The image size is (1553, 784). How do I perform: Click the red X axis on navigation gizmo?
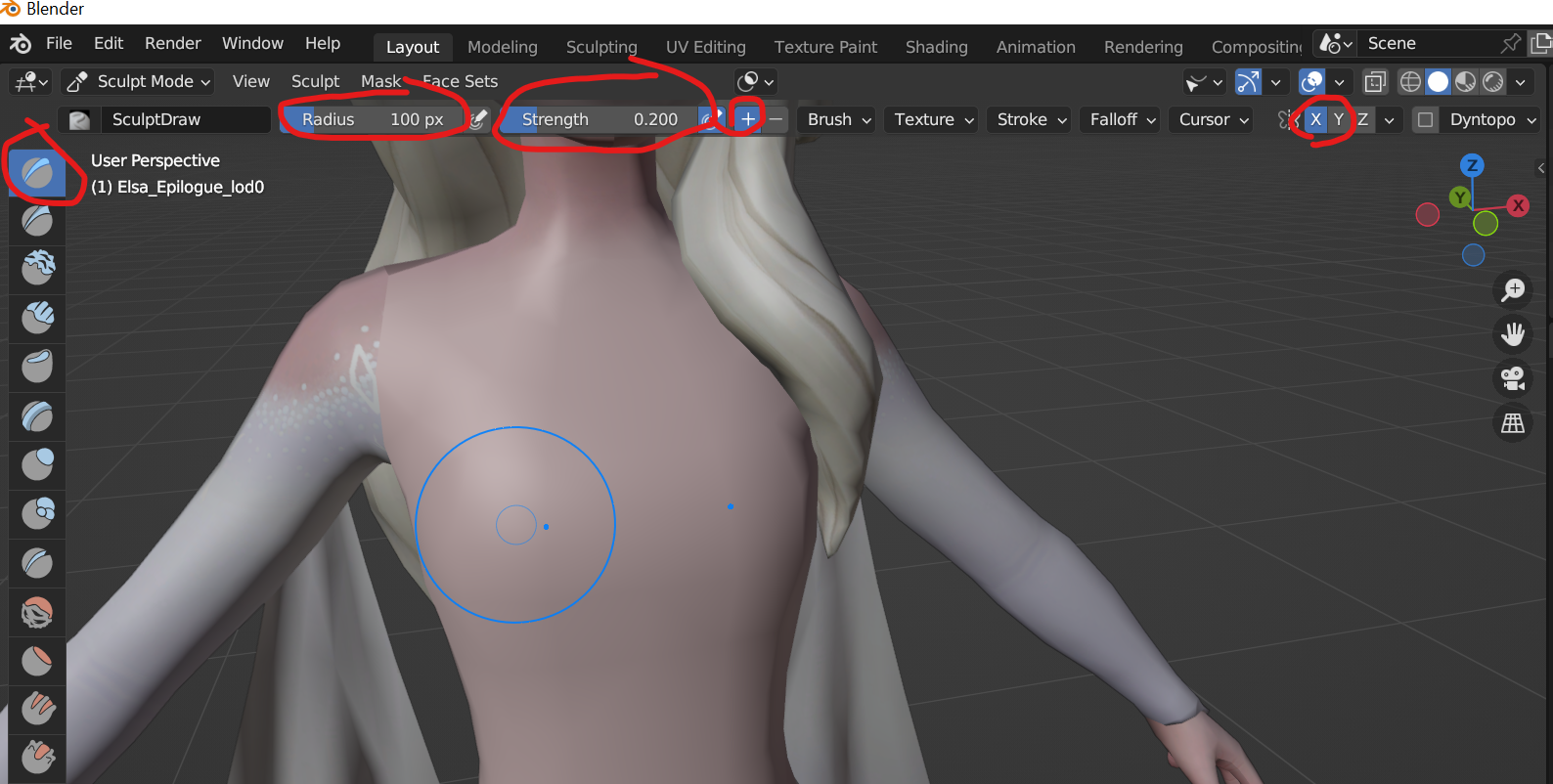point(1518,205)
